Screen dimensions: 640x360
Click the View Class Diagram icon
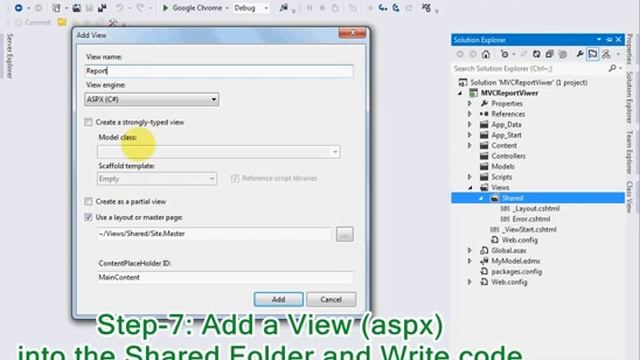pos(606,54)
